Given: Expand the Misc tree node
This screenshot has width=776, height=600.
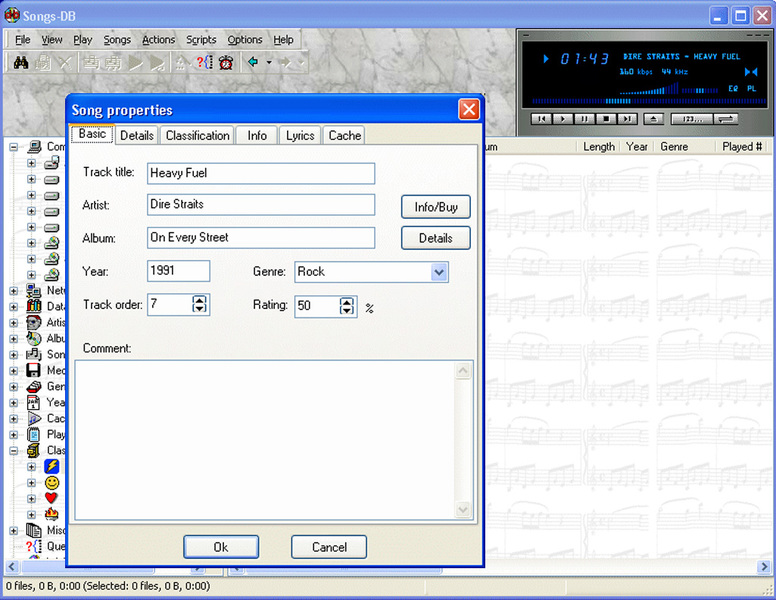Looking at the screenshot, I should click(14, 530).
